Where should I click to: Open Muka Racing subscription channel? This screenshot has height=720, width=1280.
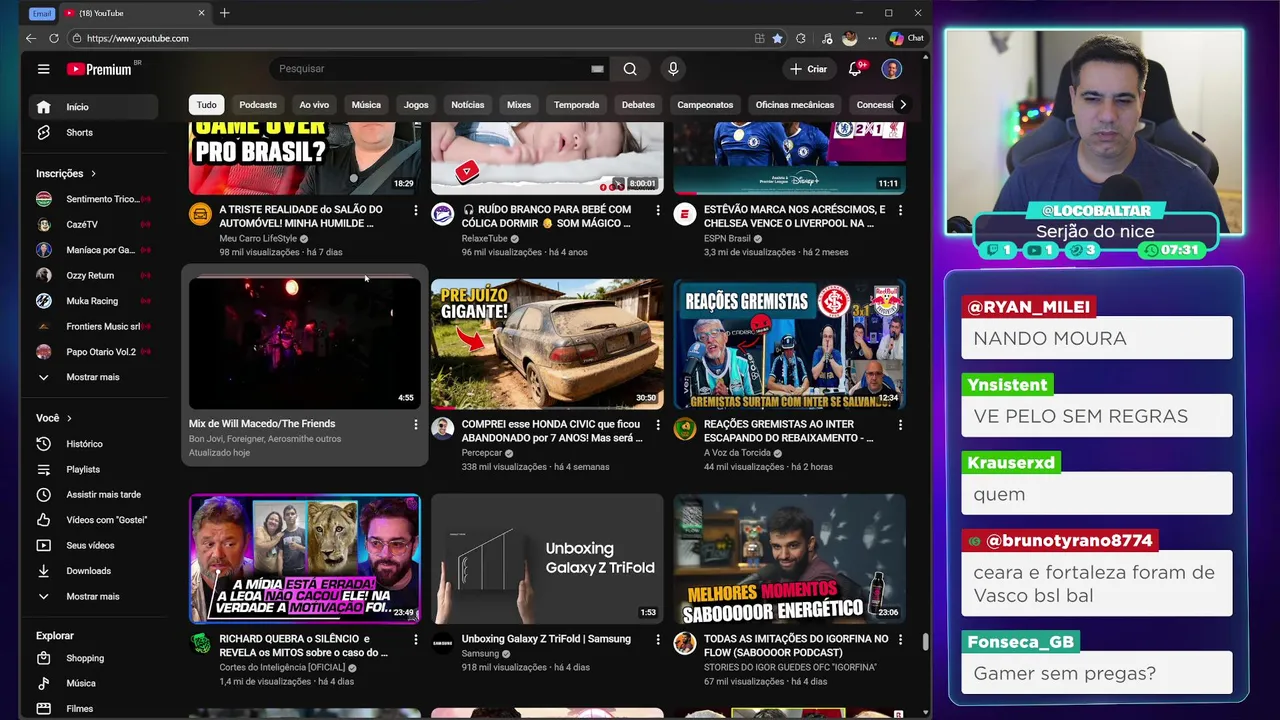point(93,301)
